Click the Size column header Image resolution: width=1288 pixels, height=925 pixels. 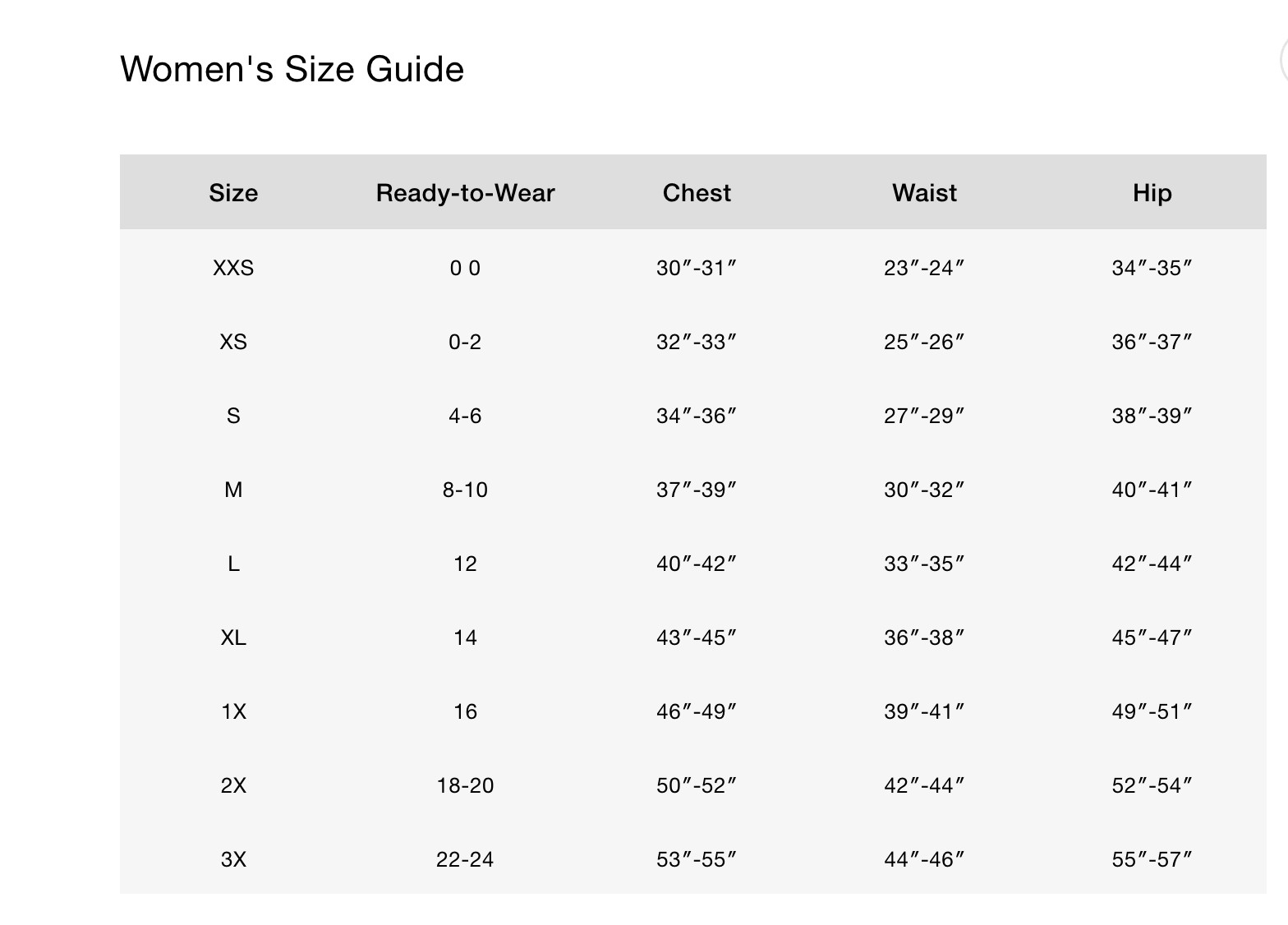(233, 193)
